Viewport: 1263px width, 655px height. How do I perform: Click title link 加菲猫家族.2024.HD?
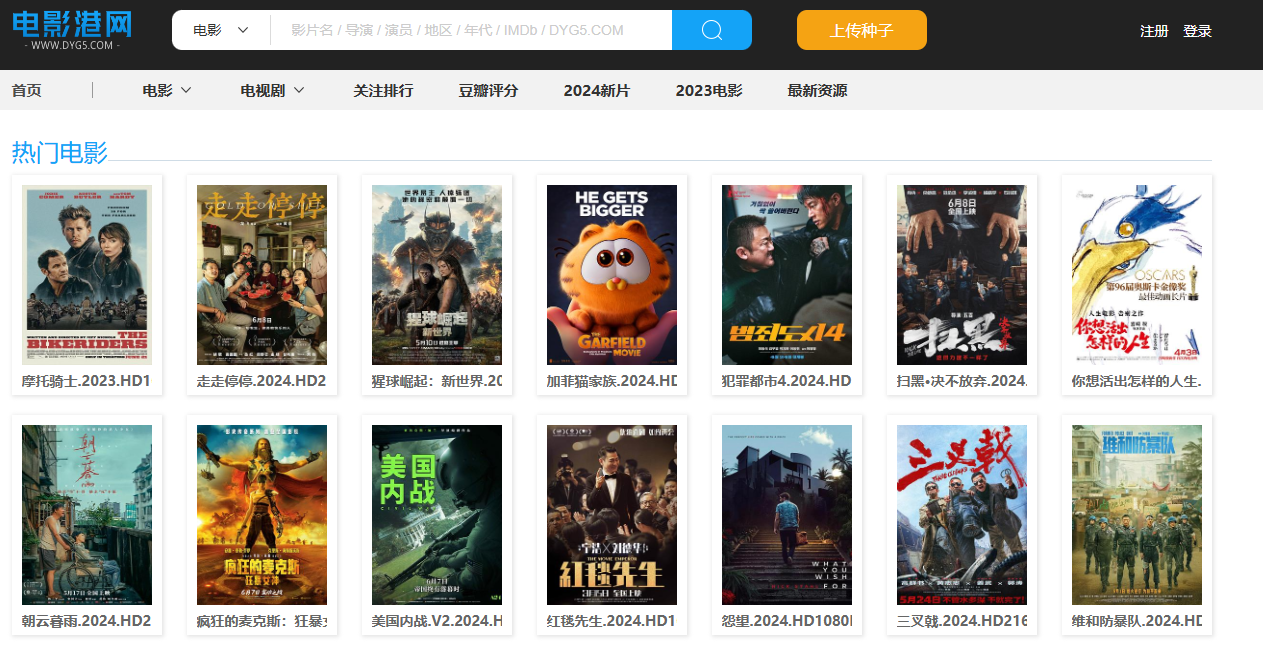point(612,381)
